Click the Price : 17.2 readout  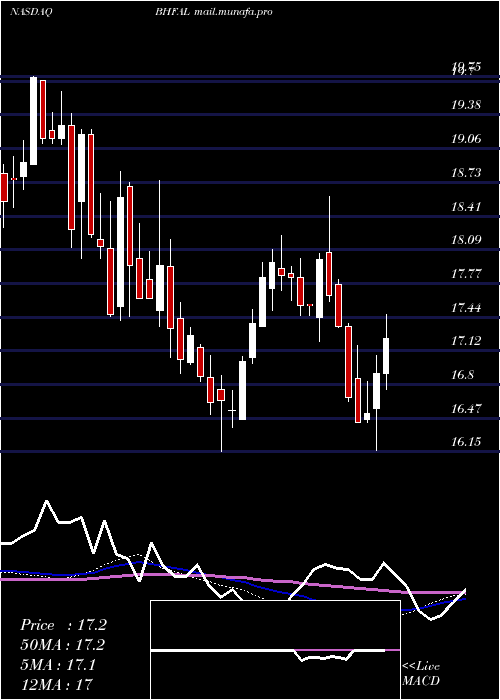[63, 625]
